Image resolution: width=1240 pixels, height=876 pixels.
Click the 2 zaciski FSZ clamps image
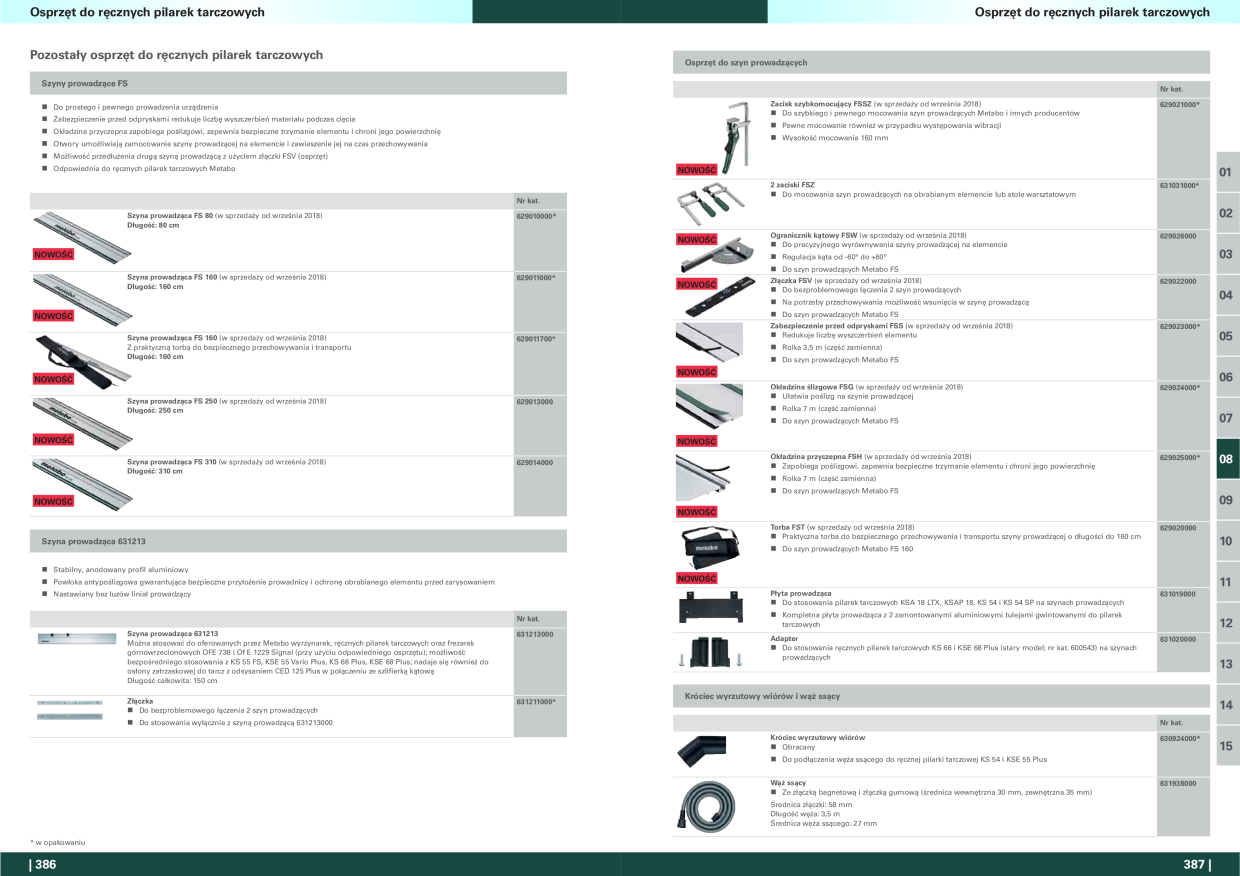click(710, 203)
